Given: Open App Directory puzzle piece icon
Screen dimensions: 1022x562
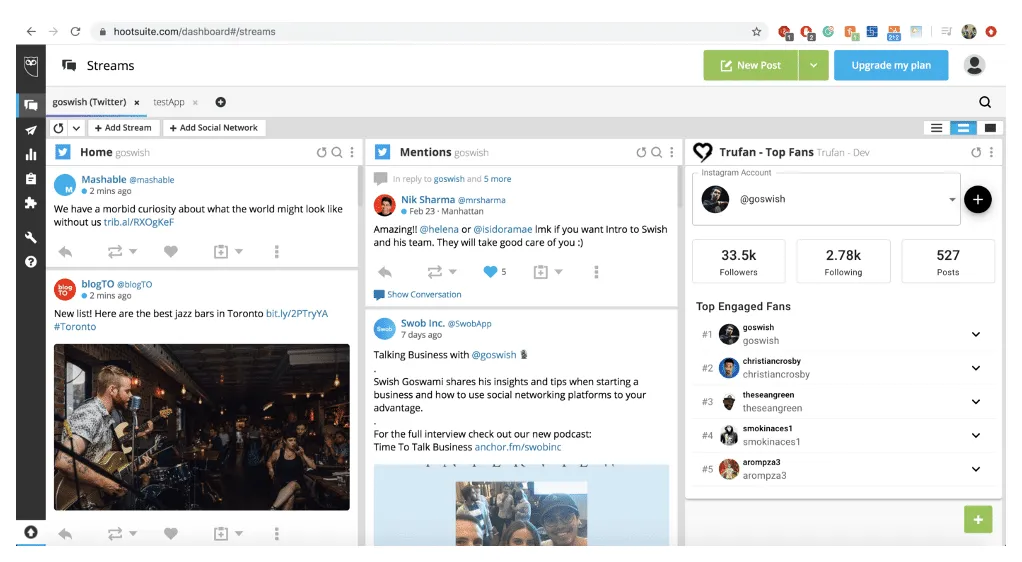Looking at the screenshot, I should (x=31, y=203).
